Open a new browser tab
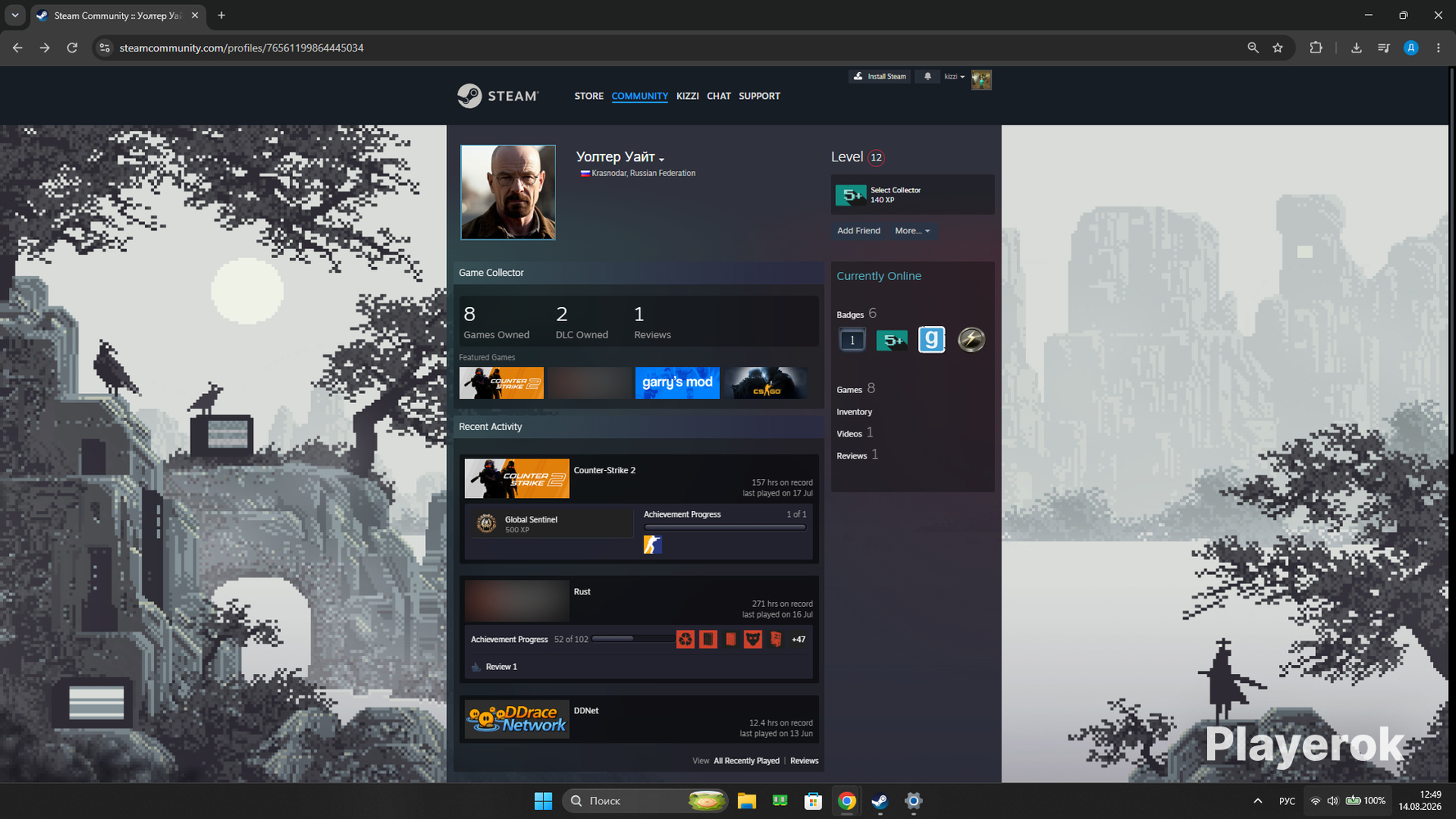Viewport: 1456px width, 819px height. pyautogui.click(x=221, y=15)
